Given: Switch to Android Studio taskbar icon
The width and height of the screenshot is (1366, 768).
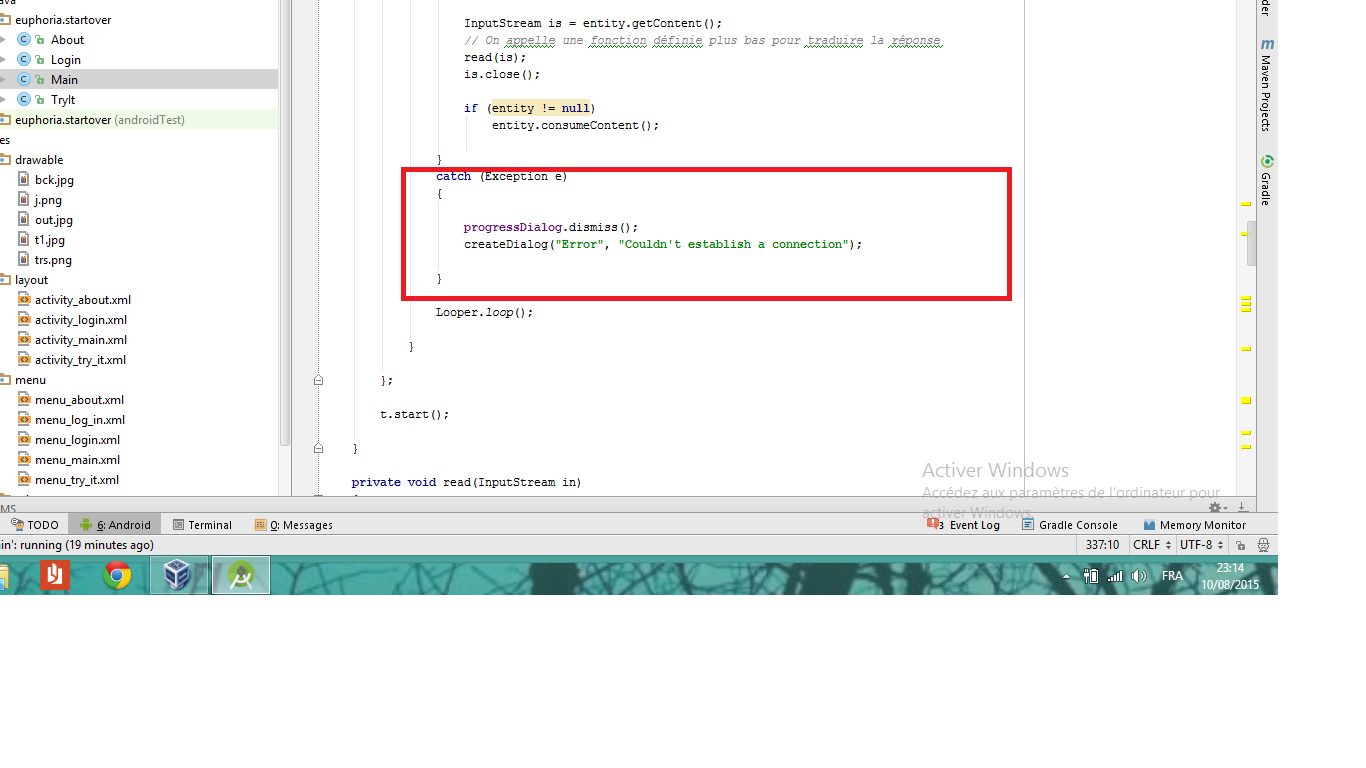Looking at the screenshot, I should 240,575.
